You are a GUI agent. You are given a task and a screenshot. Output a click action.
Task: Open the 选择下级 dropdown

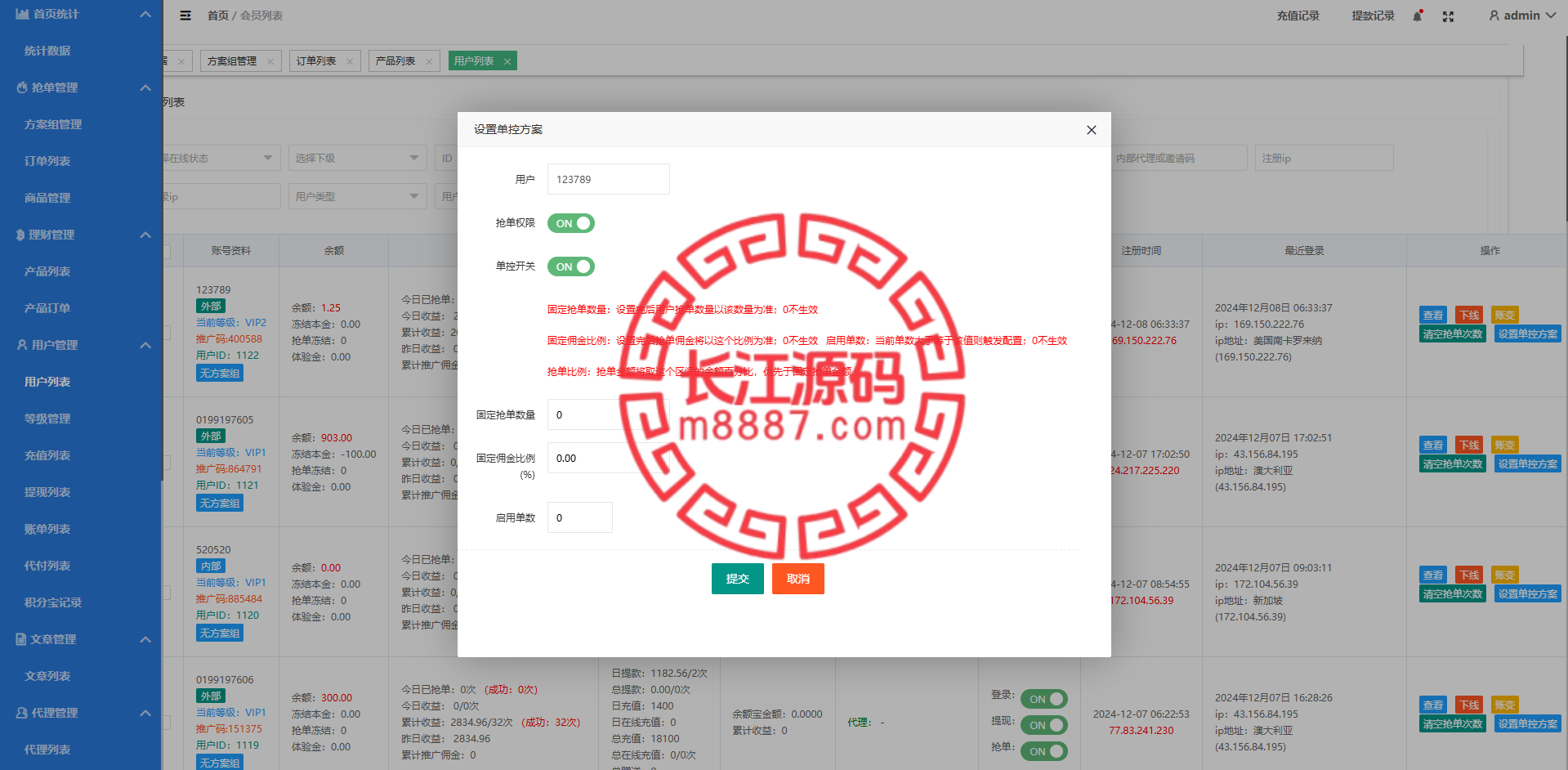click(x=357, y=158)
